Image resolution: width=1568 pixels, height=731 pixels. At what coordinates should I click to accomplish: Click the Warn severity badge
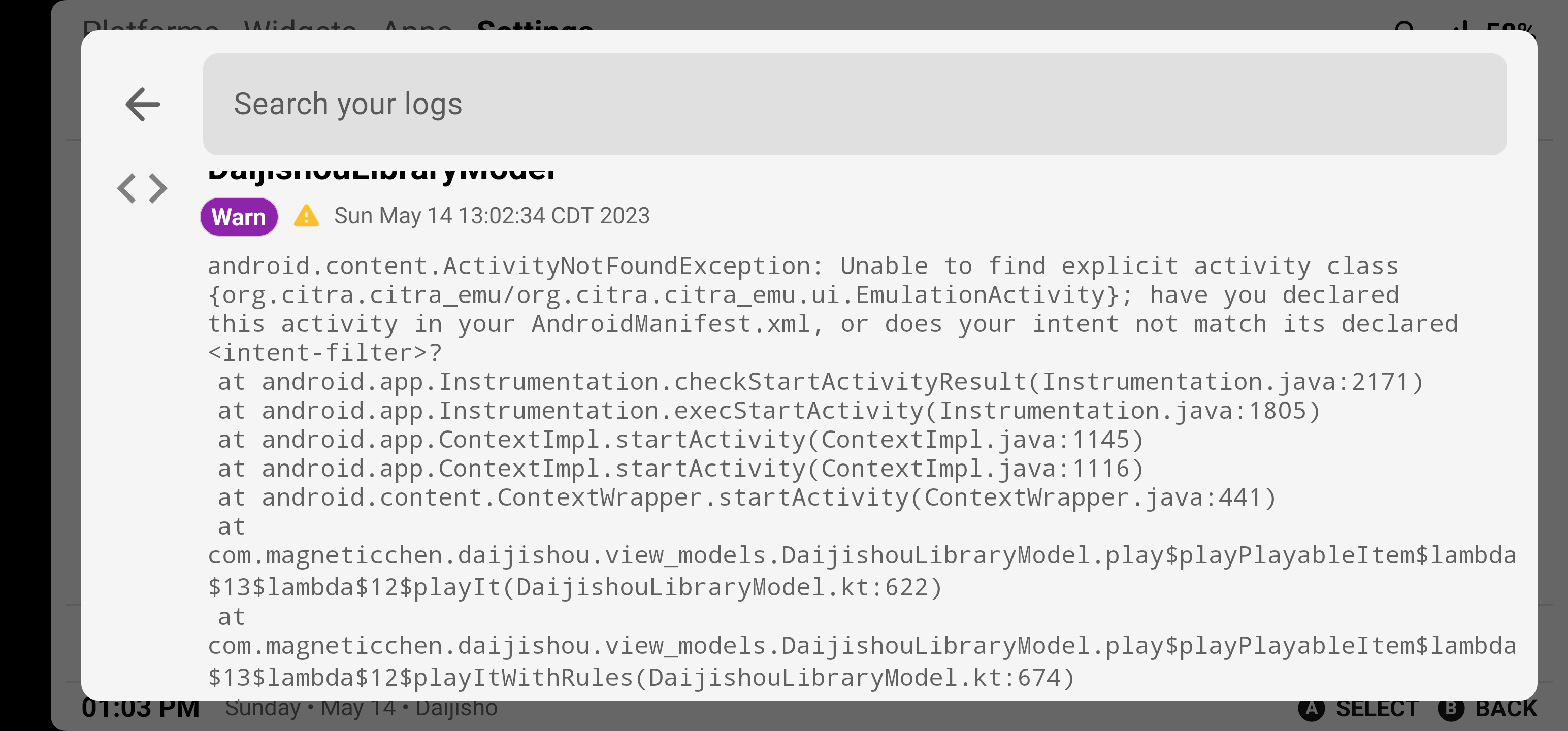pos(239,216)
